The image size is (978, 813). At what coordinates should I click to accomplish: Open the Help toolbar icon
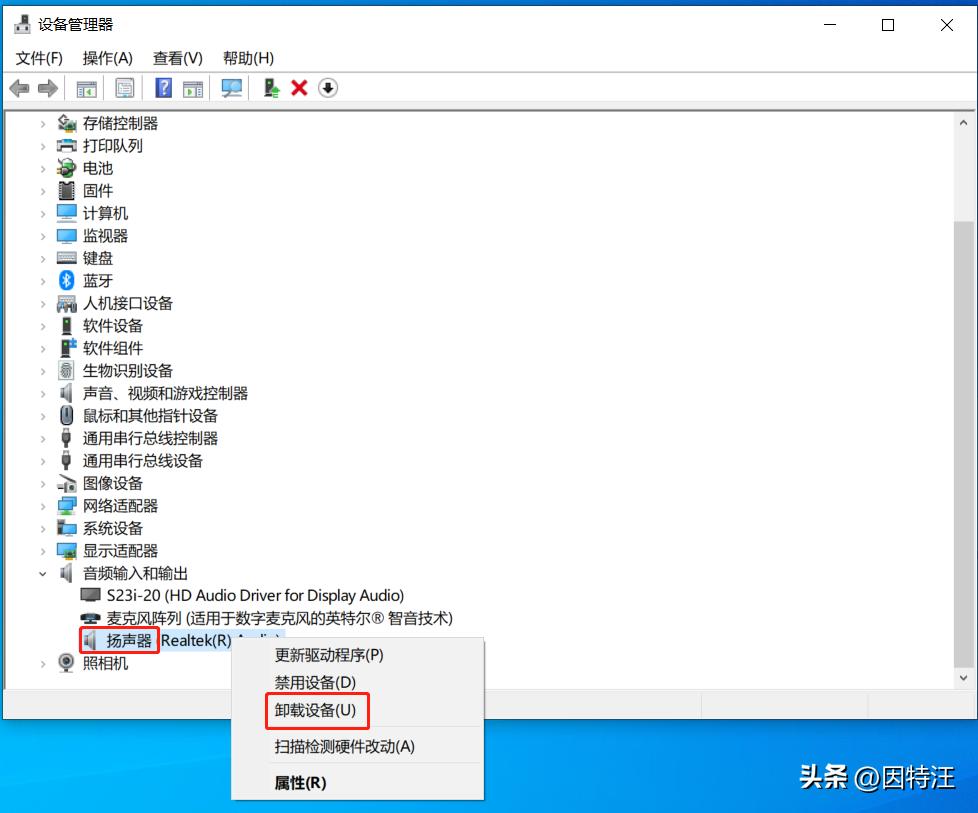(162, 88)
